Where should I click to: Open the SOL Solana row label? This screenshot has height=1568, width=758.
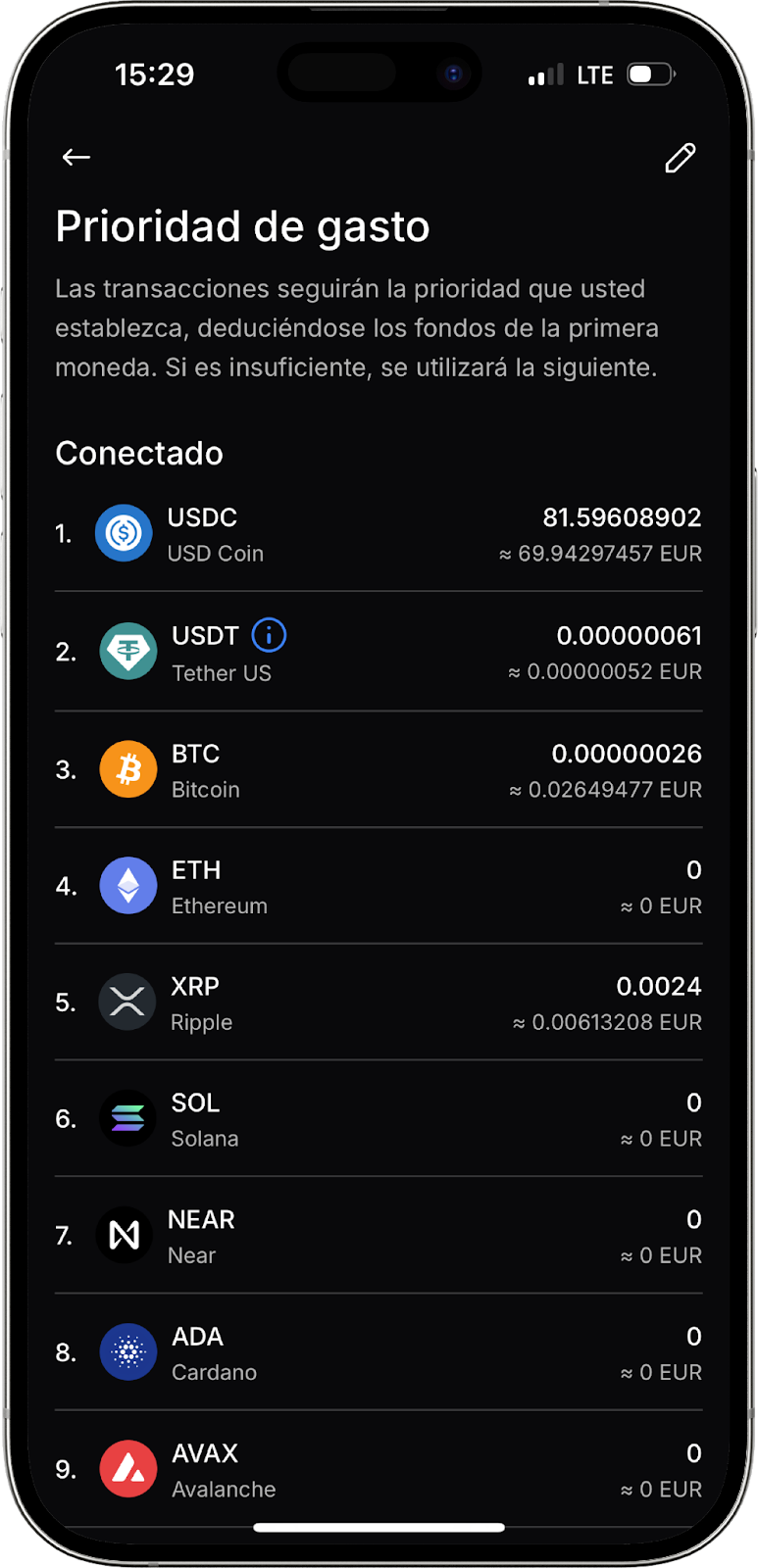coord(204,1119)
